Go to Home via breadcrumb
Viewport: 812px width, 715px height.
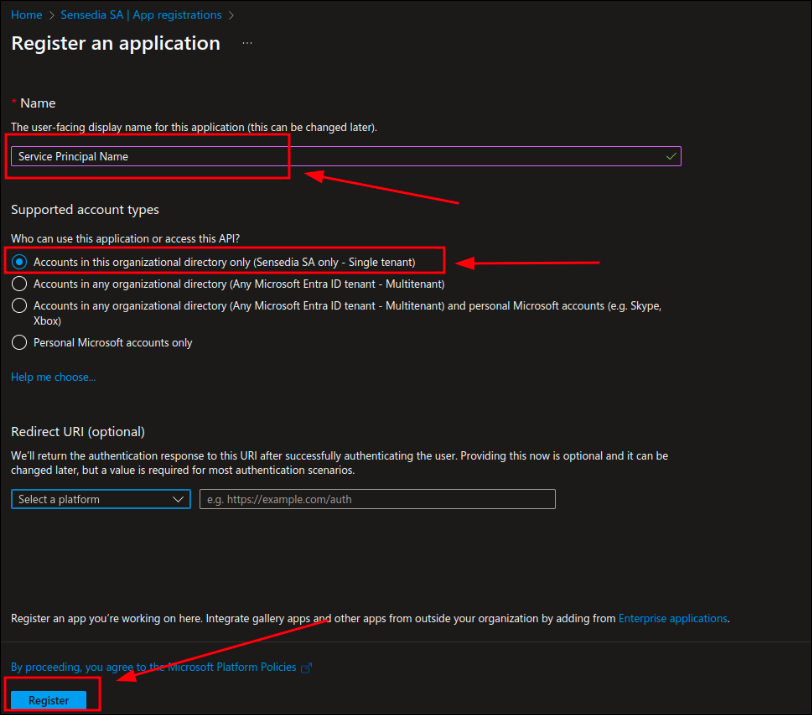(26, 14)
